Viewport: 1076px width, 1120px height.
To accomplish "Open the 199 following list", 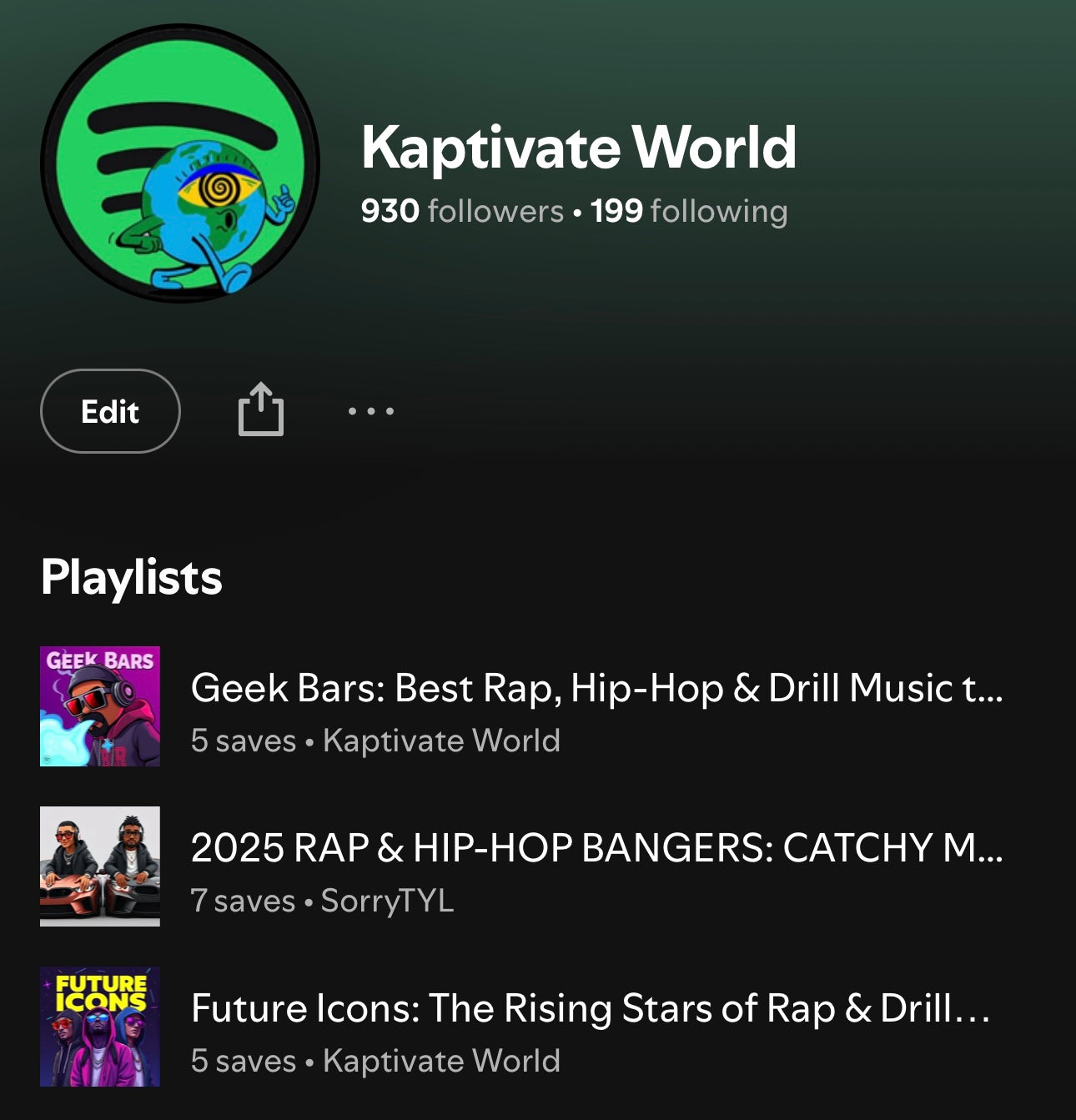I will click(689, 211).
